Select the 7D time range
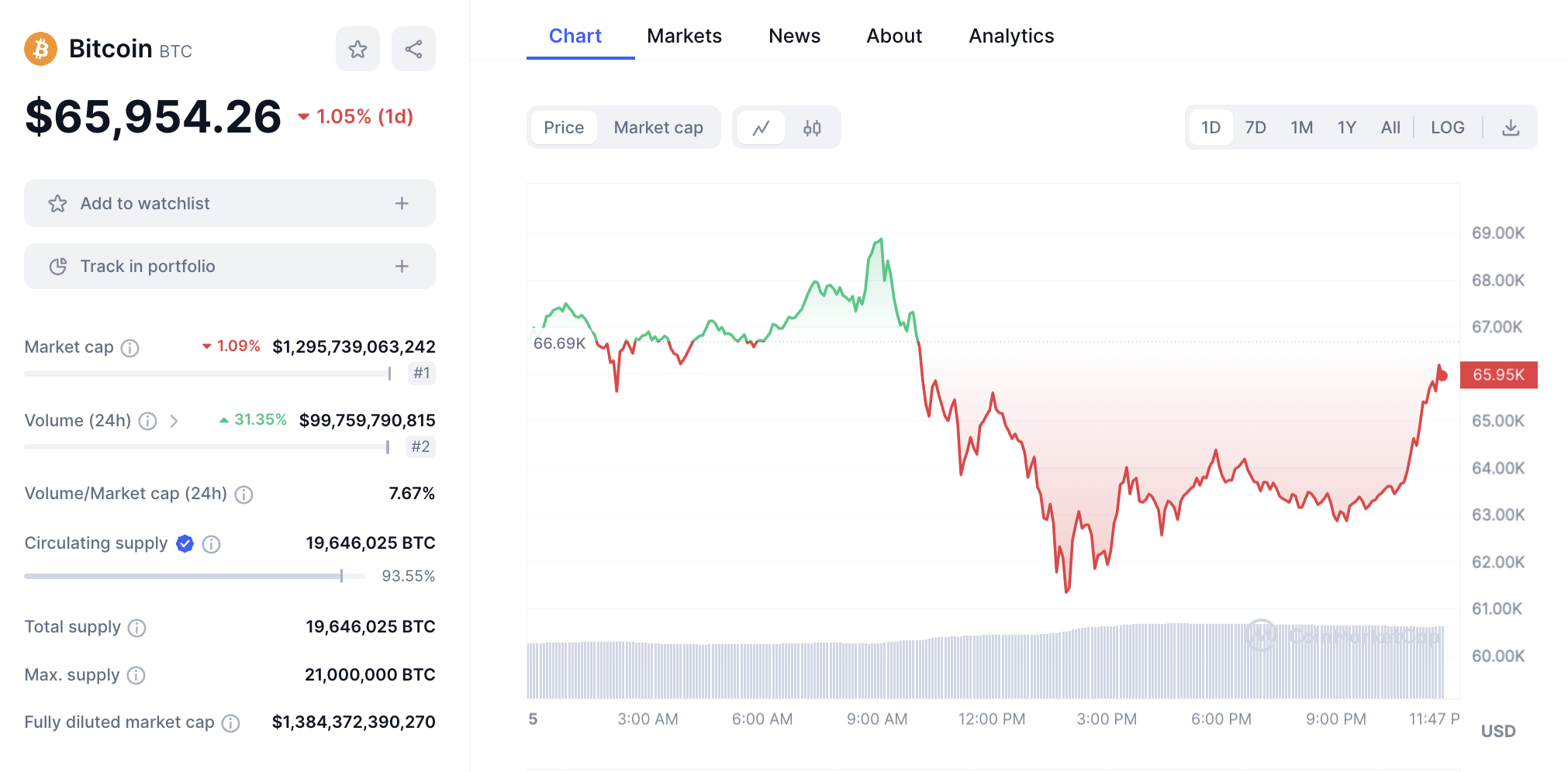 pyautogui.click(x=1255, y=128)
